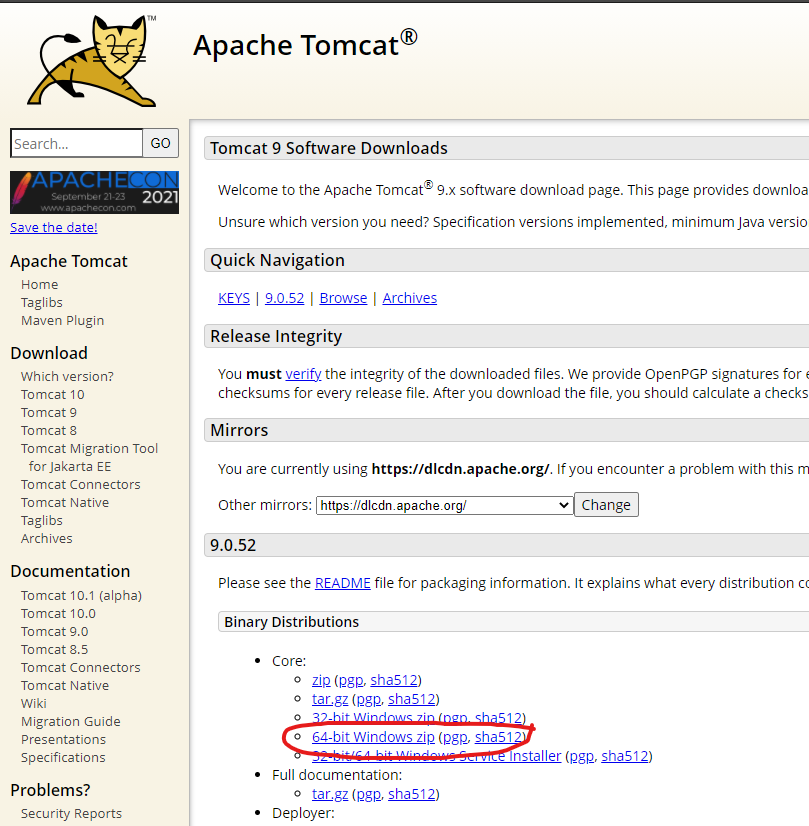Click the Change mirror button
This screenshot has width=809, height=826.
[x=606, y=505]
